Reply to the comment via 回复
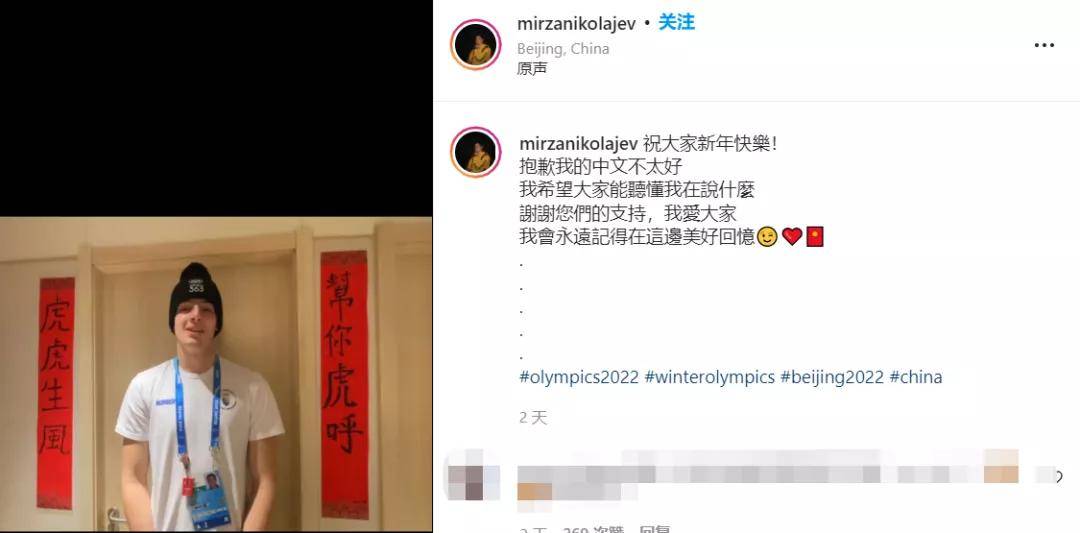1080x533 pixels. 655,530
